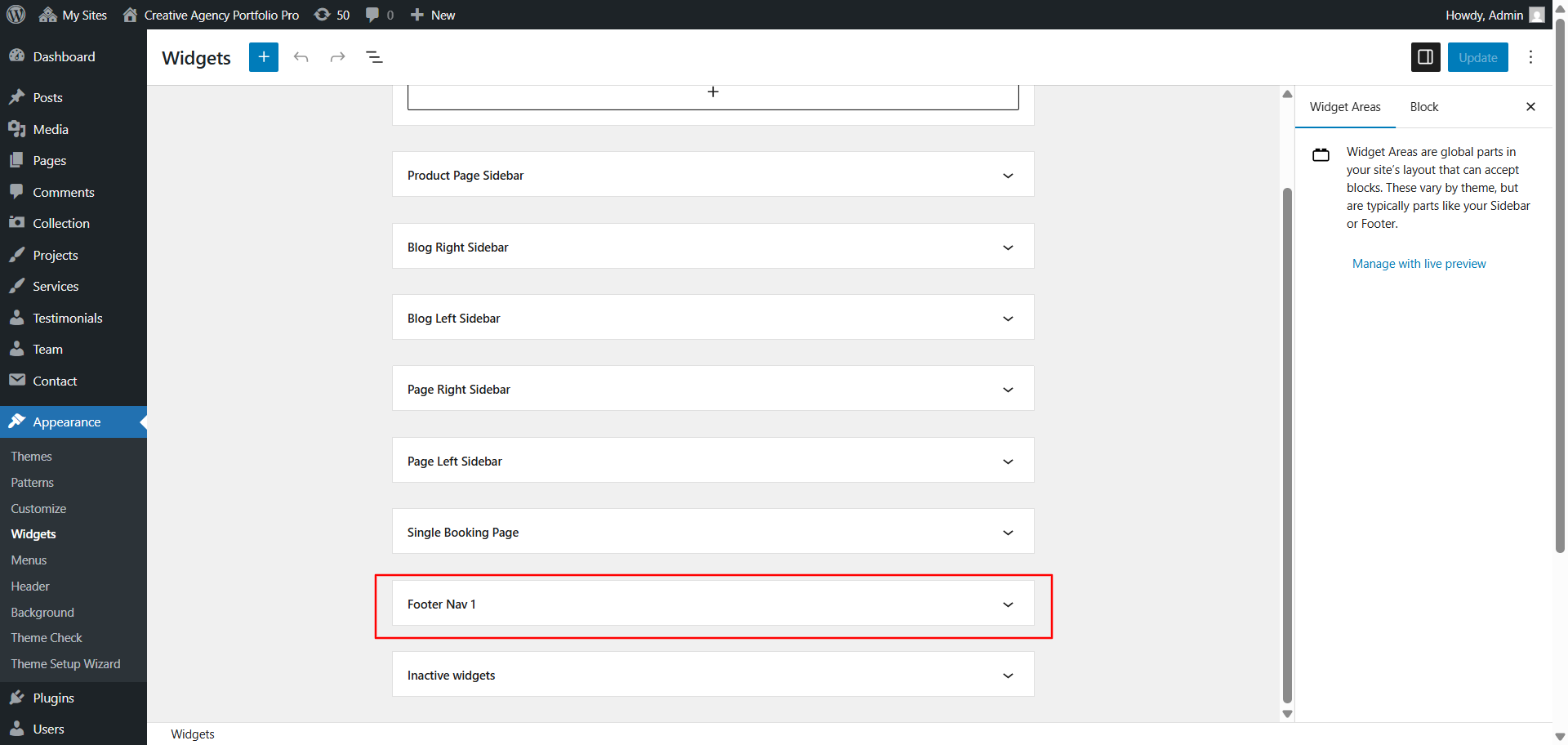Open the 50 pending updates
Viewport: 1568px width, 745px height.
pos(332,15)
